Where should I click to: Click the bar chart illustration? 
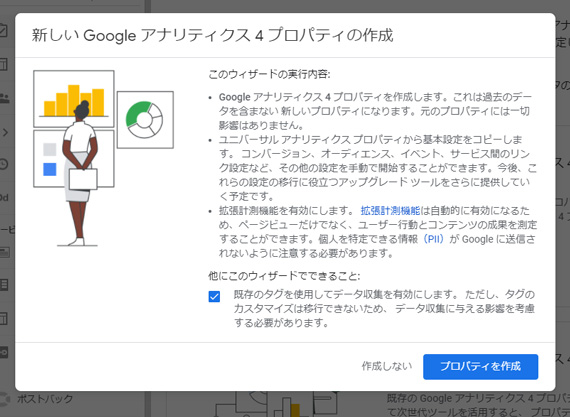pos(74,99)
